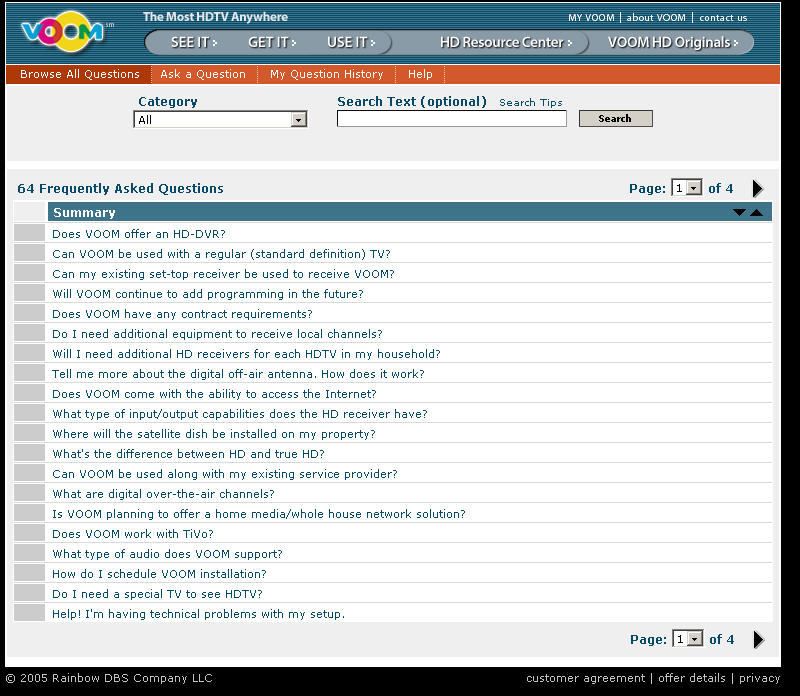Open the Help tab
The image size is (800, 696).
tap(420, 74)
